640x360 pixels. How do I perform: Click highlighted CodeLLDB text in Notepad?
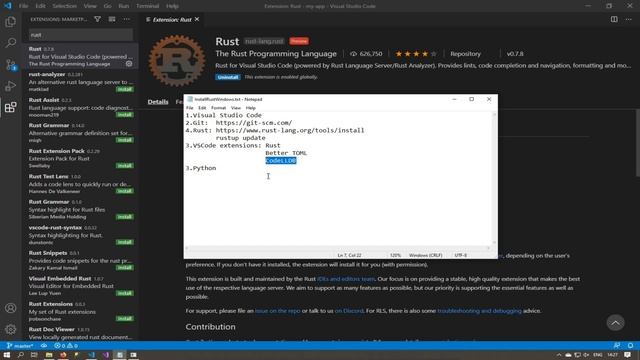[x=281, y=160]
